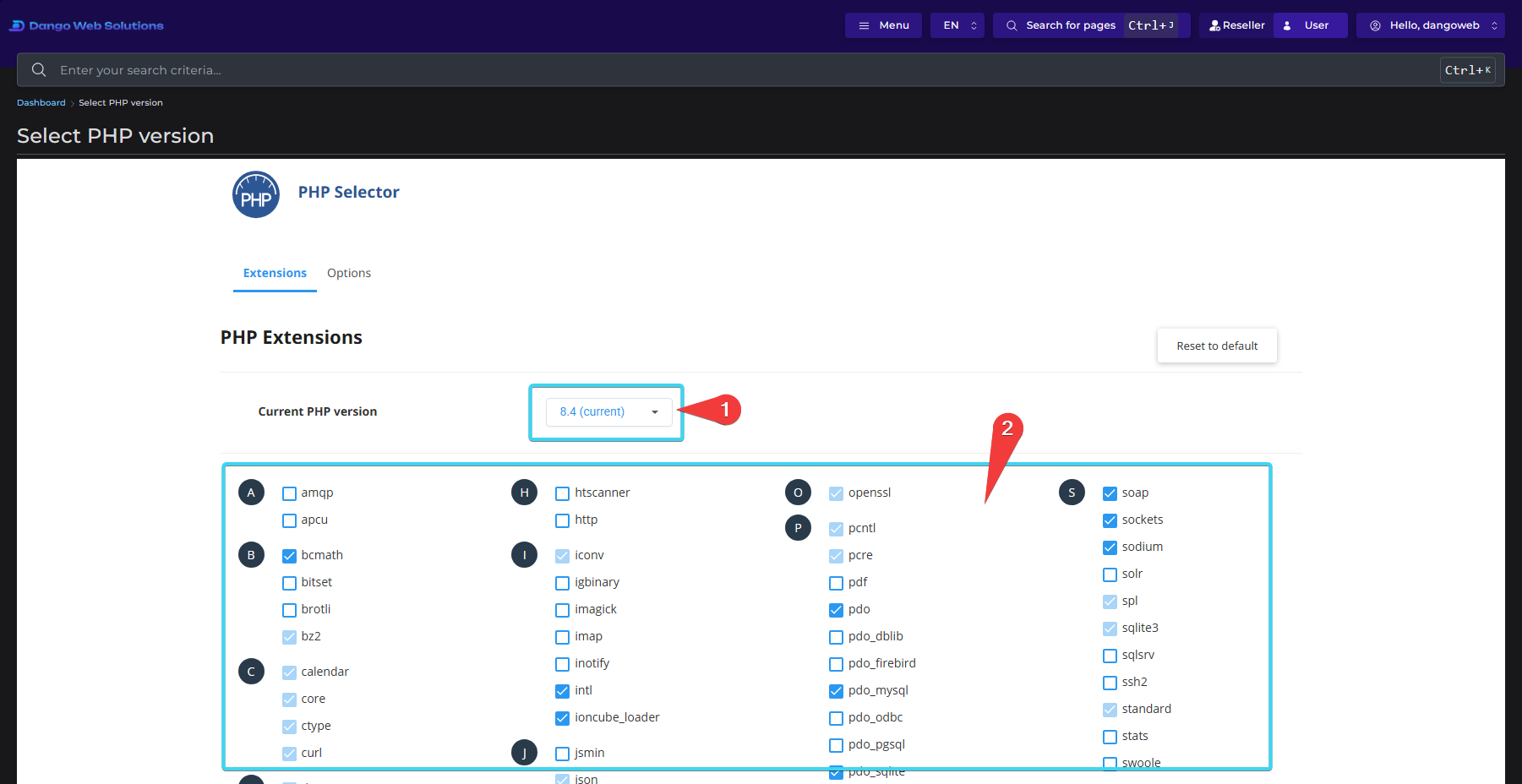
Task: Uncheck the pdo extension
Action: point(836,610)
